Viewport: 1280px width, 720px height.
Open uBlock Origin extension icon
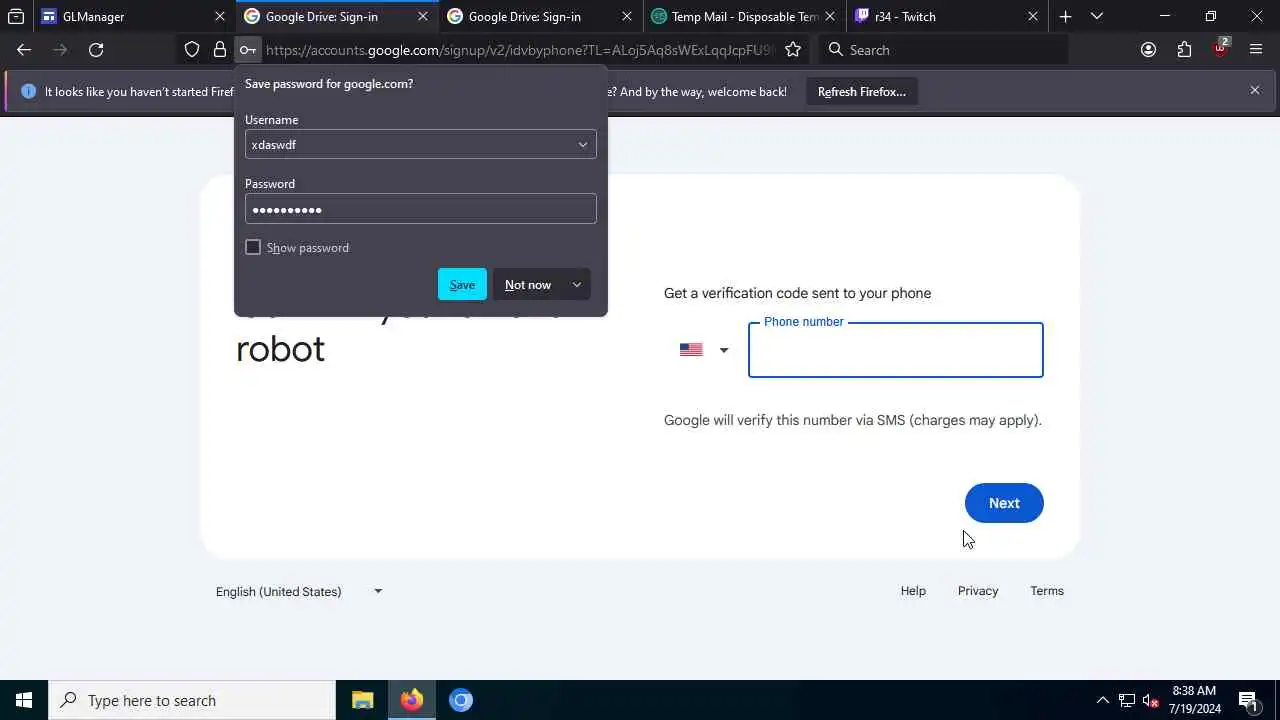pyautogui.click(x=1220, y=48)
